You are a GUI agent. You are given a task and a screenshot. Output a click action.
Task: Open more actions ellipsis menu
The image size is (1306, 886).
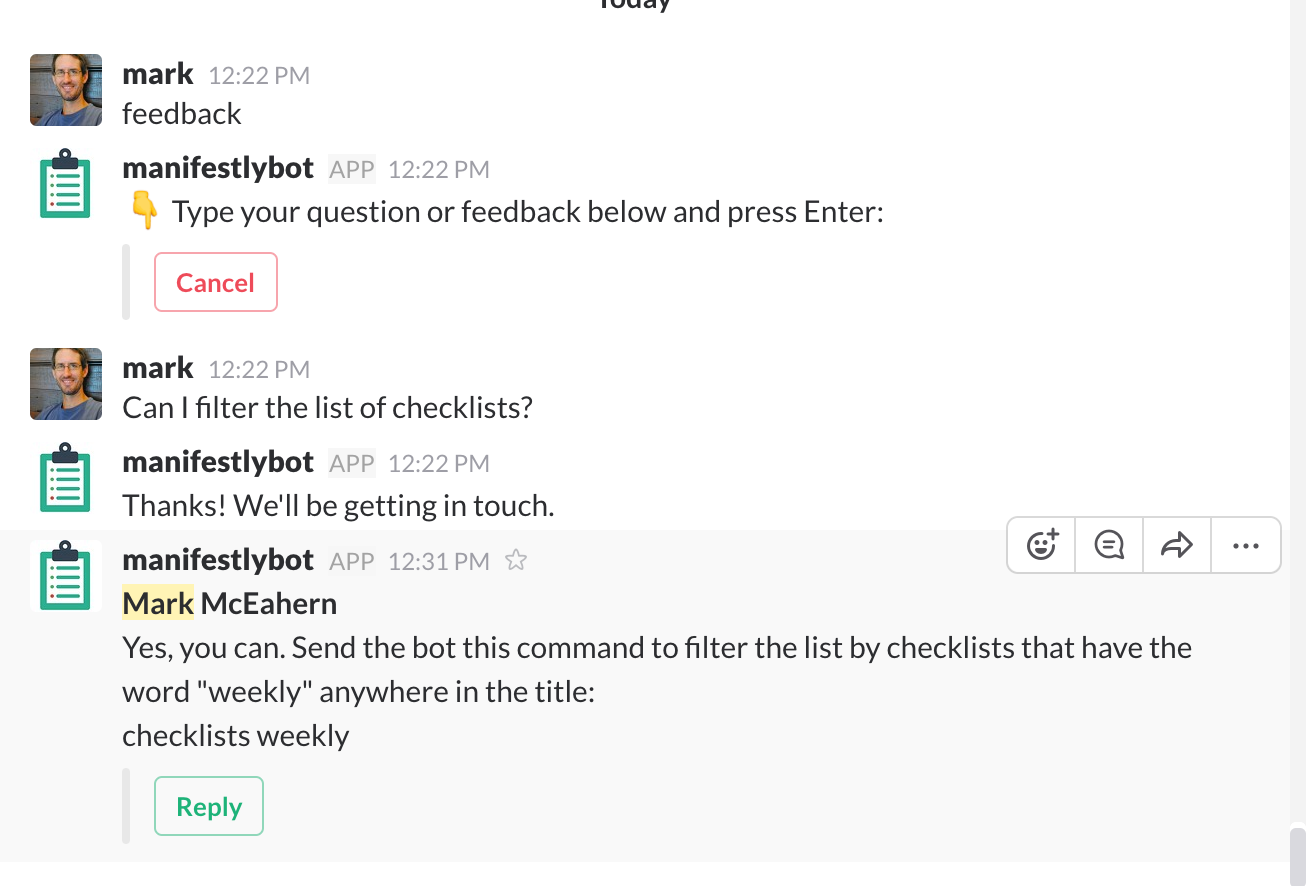coord(1245,545)
